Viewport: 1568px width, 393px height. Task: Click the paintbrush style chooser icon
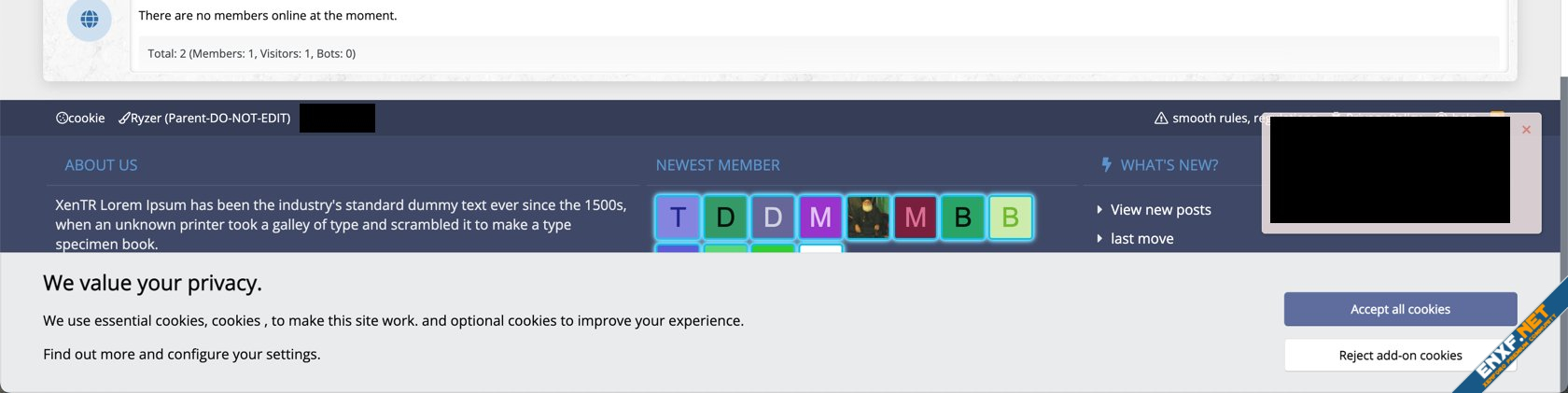pyautogui.click(x=124, y=119)
